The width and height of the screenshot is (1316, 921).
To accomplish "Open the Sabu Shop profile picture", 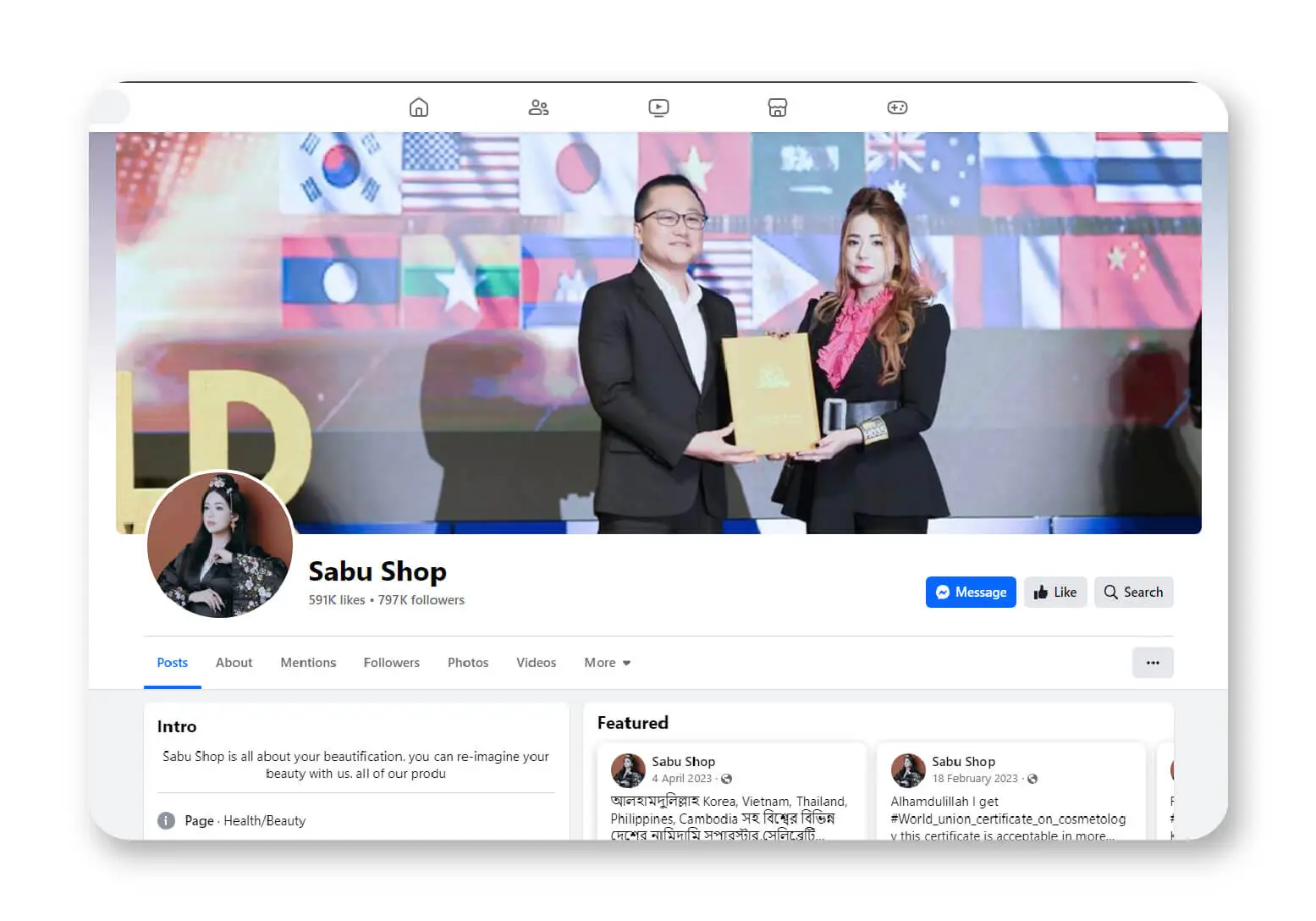I will tap(220, 544).
